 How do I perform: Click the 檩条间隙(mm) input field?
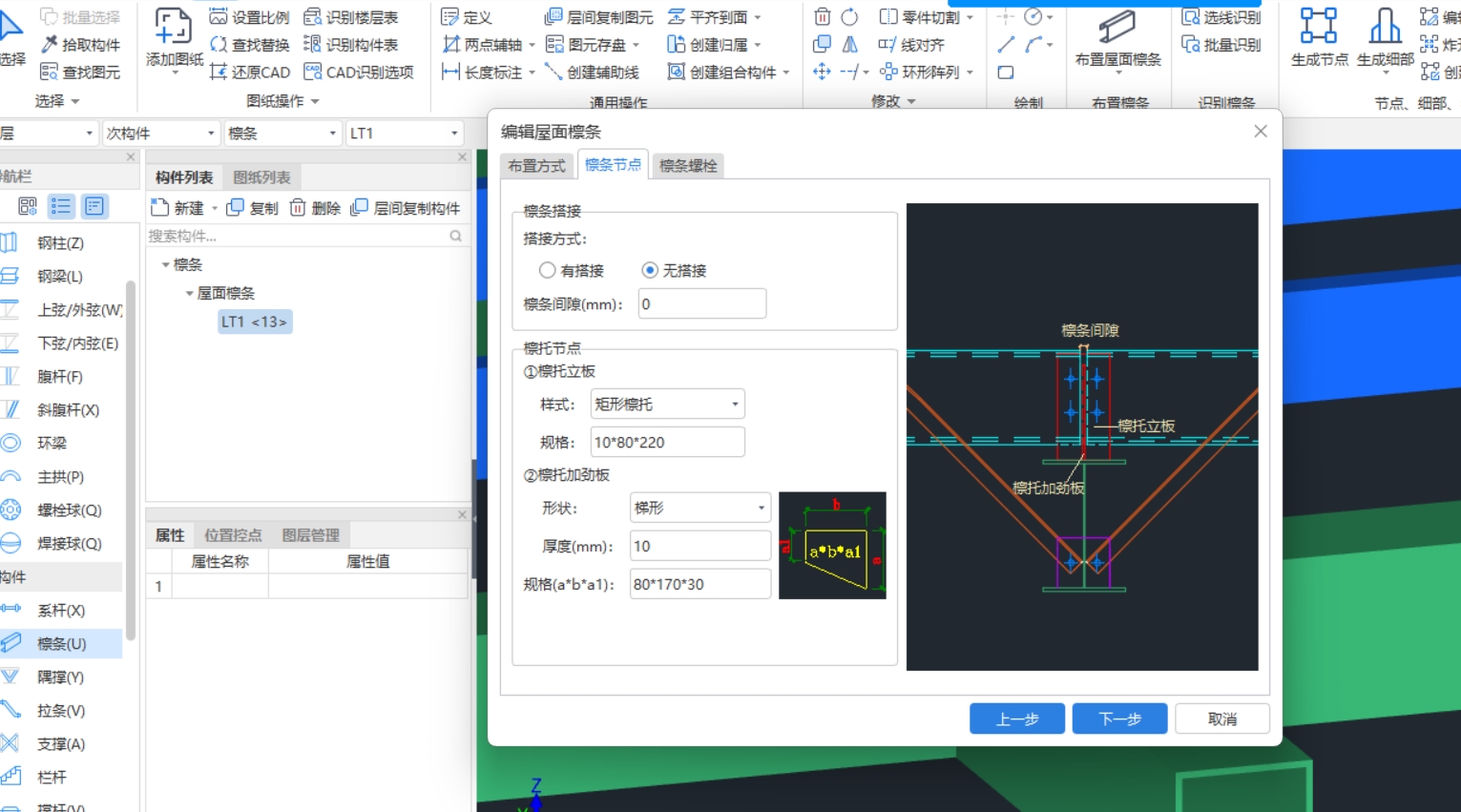pyautogui.click(x=702, y=304)
